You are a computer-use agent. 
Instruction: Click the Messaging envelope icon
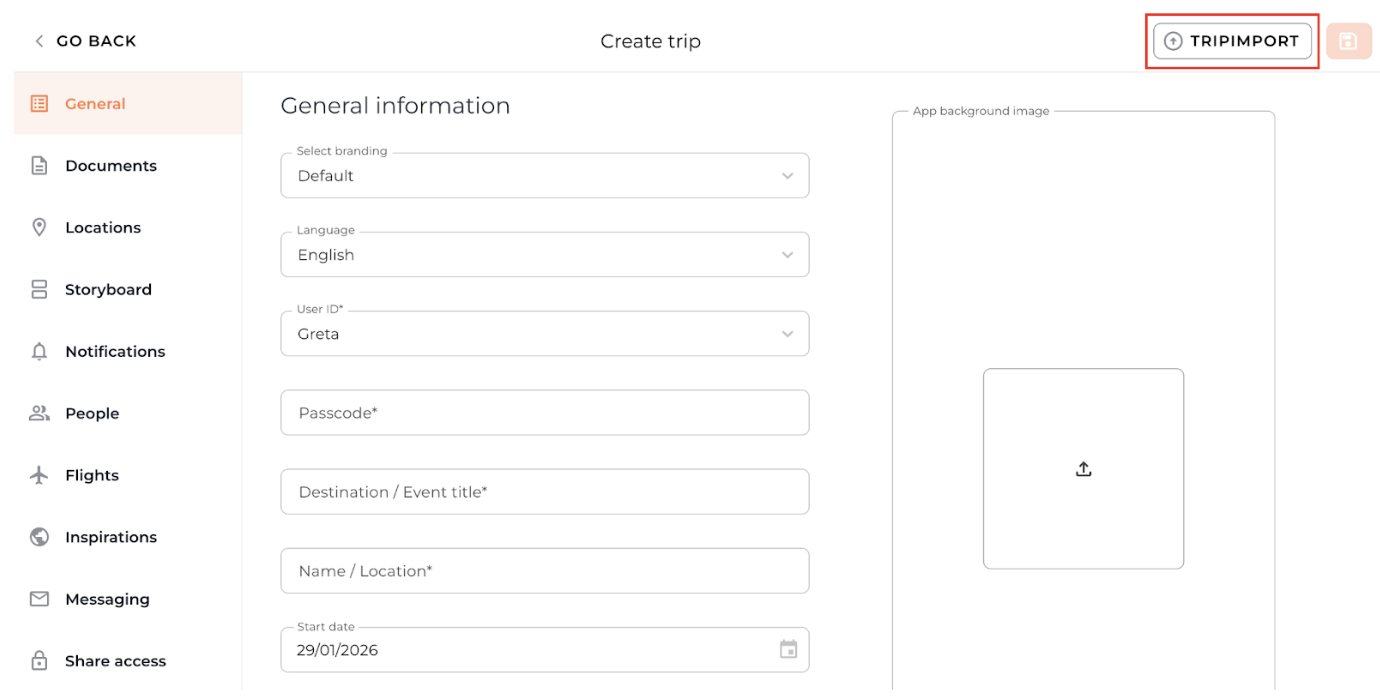[39, 599]
